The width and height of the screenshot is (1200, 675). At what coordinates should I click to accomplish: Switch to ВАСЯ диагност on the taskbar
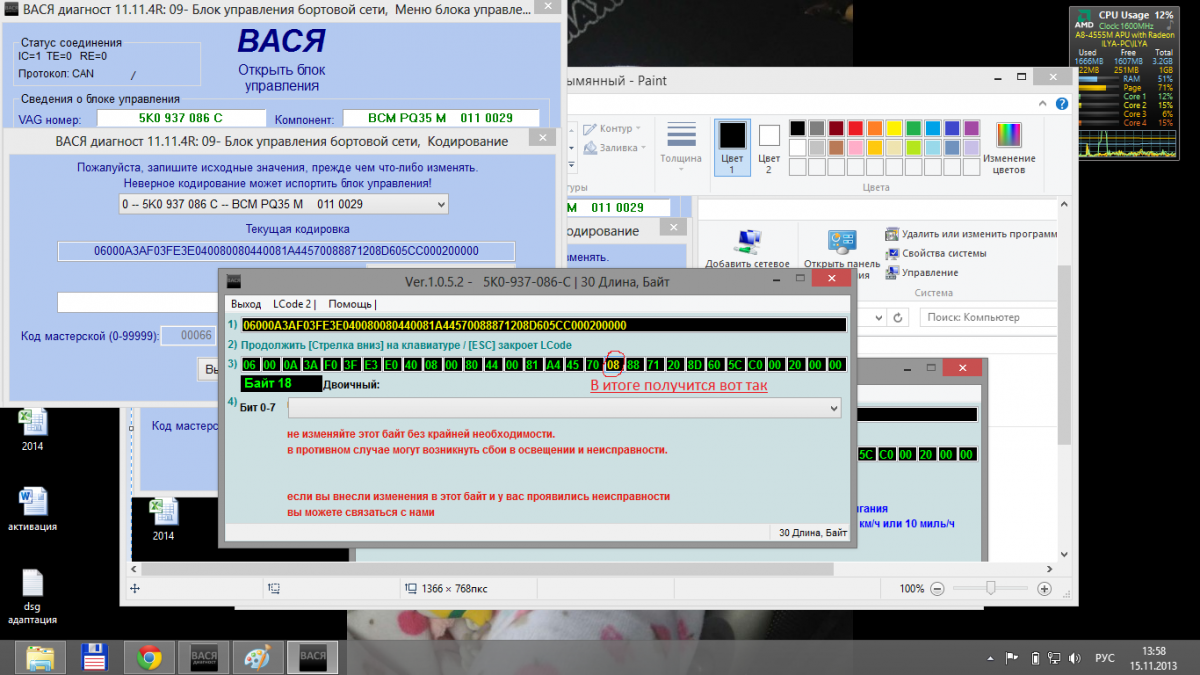(204, 657)
